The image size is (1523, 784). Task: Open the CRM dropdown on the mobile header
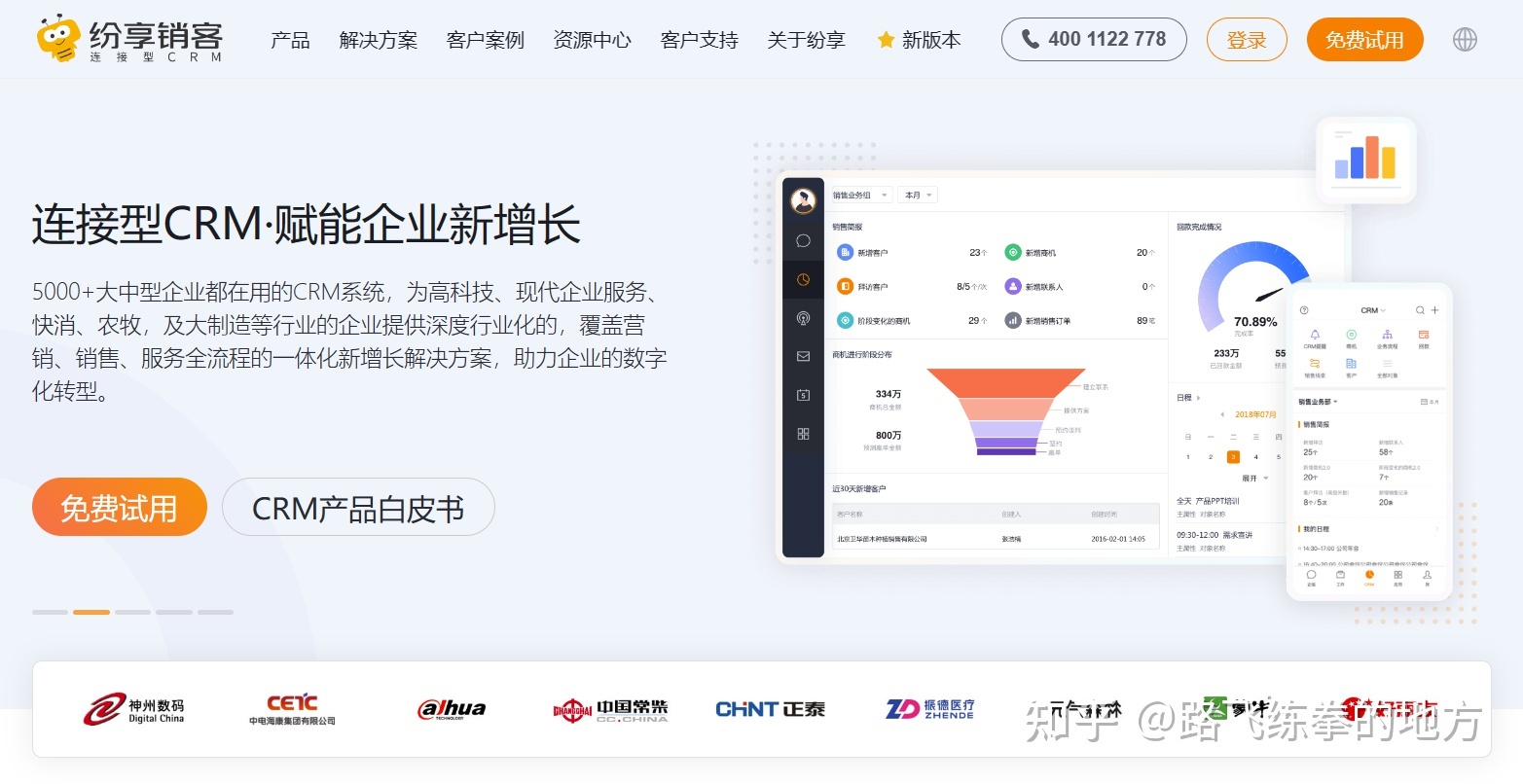tap(1373, 310)
